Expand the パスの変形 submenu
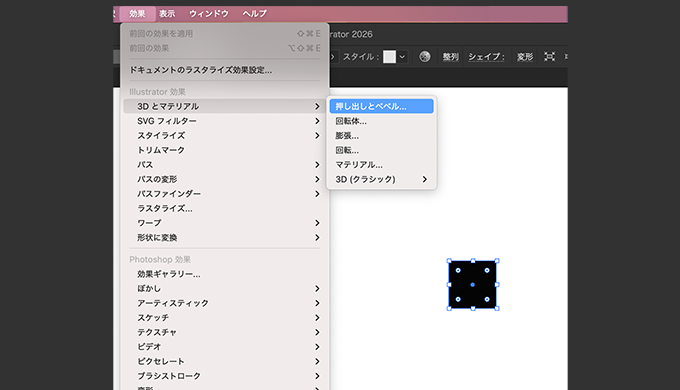Image resolution: width=680 pixels, height=390 pixels. pos(225,179)
